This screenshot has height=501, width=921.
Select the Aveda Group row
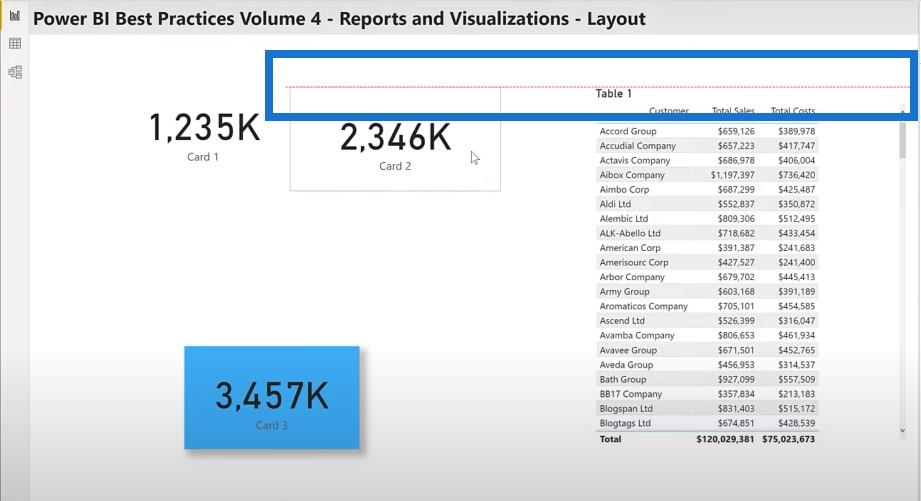(x=707, y=365)
